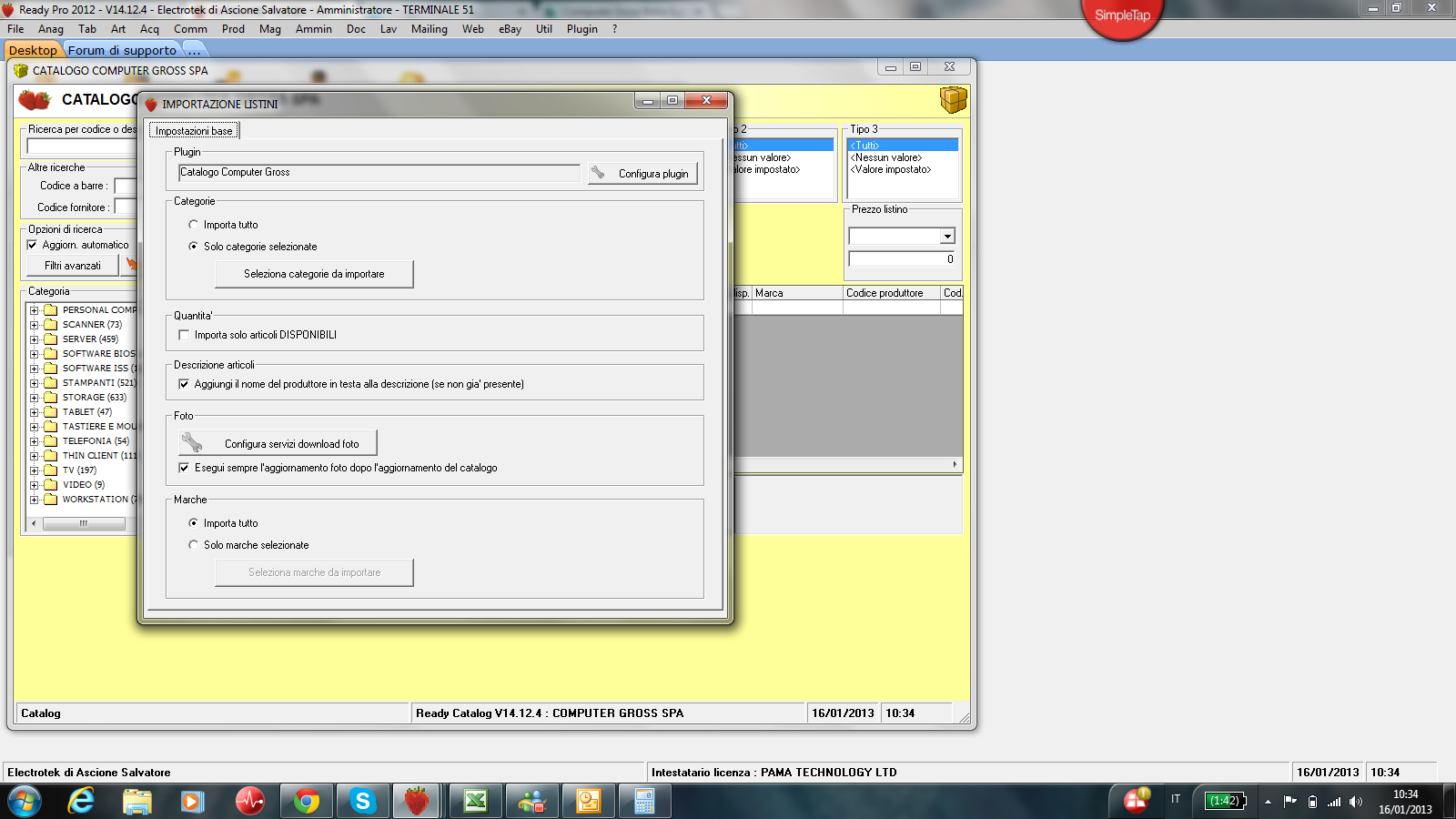Screen dimensions: 1456x819
Task: Open Outlook taskbar icon
Action: tap(589, 802)
